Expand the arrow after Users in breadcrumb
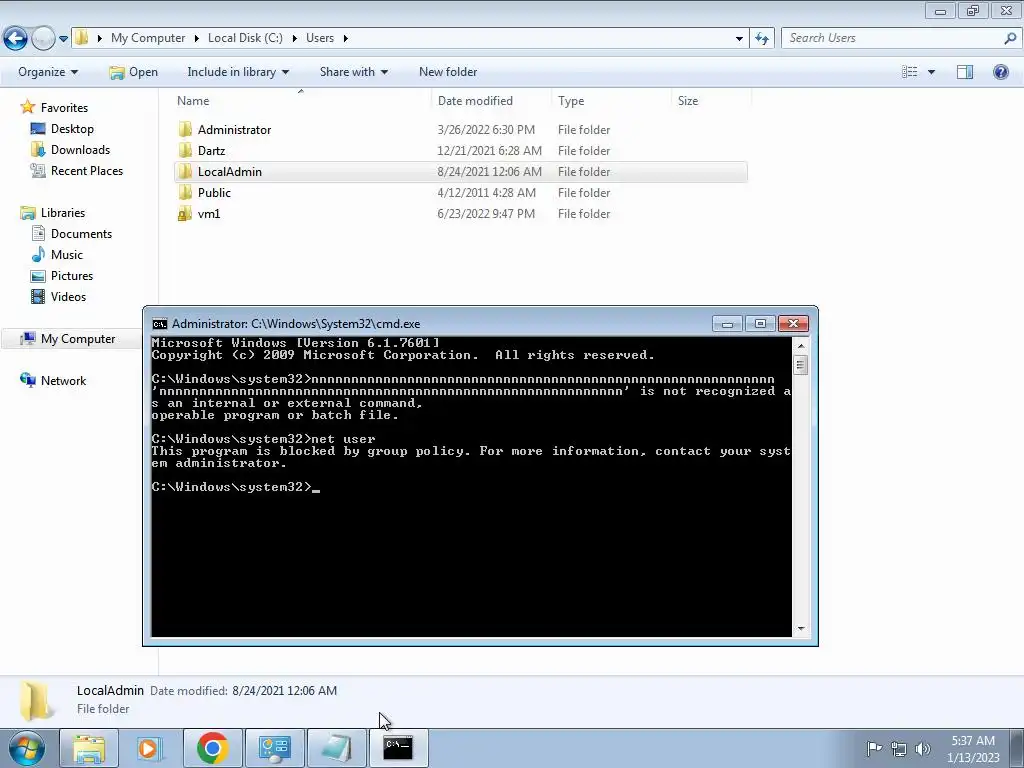The width and height of the screenshot is (1024, 768). [345, 38]
